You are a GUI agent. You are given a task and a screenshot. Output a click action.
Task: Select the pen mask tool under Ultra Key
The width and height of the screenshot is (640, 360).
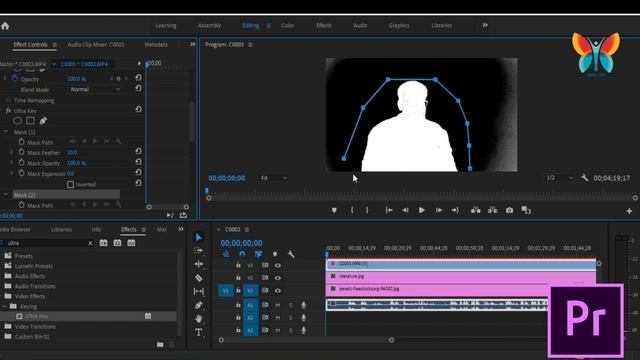43,121
